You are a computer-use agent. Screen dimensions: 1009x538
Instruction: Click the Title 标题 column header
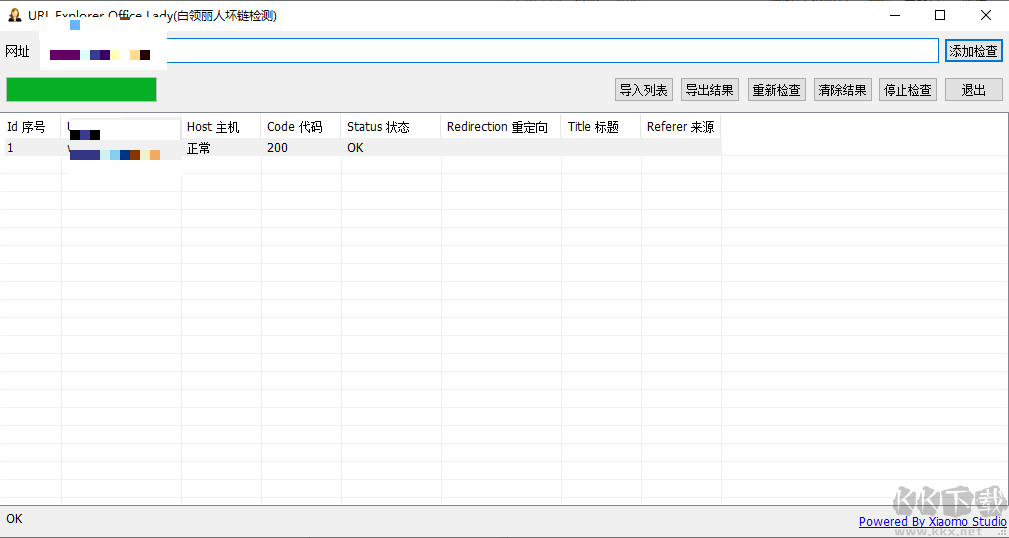pos(600,127)
